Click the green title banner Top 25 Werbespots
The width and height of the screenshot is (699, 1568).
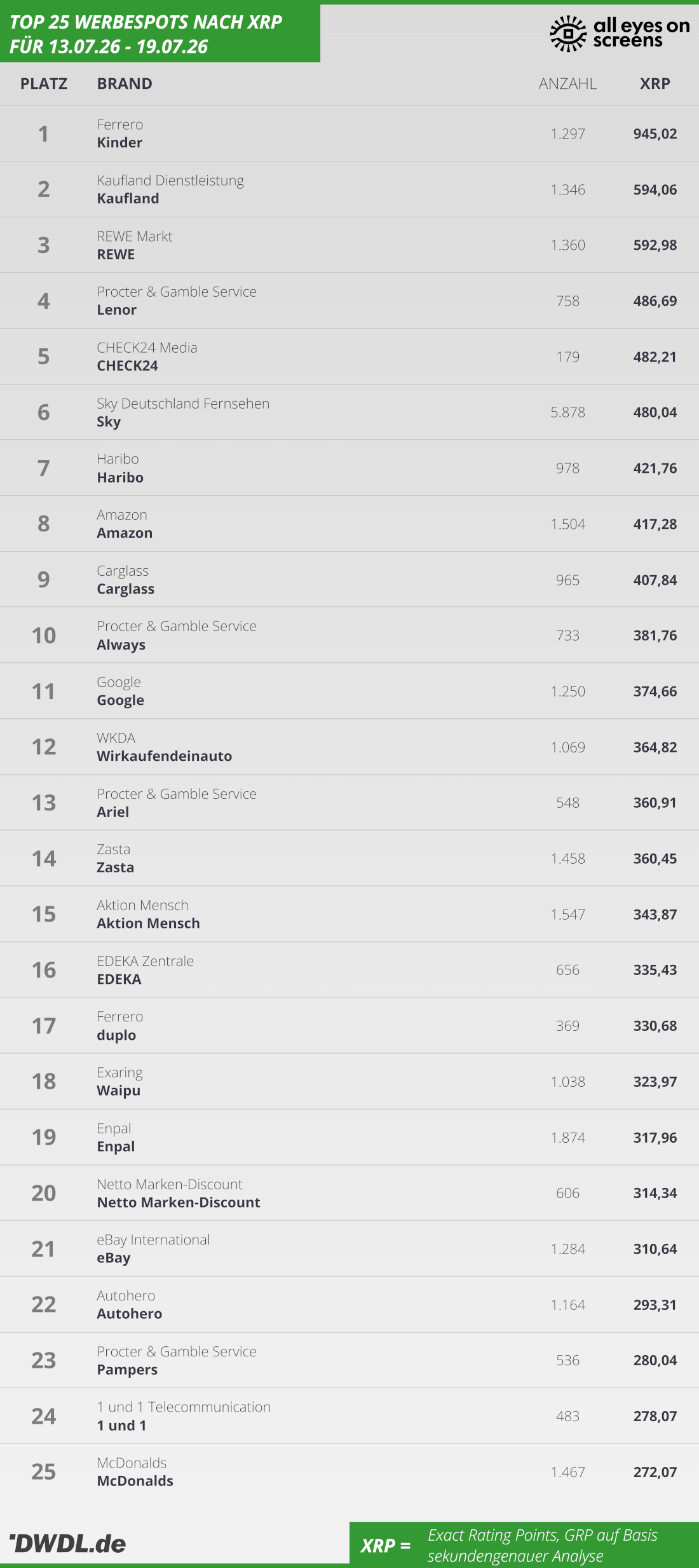click(160, 34)
